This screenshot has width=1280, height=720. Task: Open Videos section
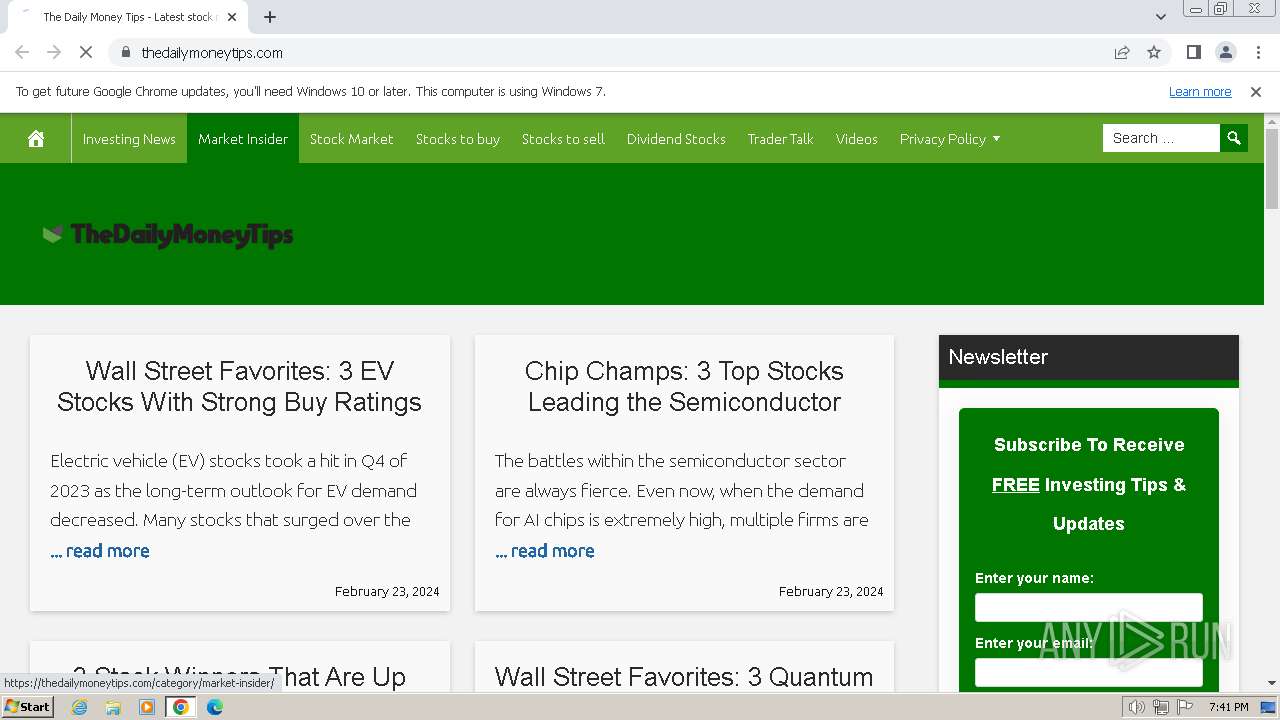[x=857, y=139]
